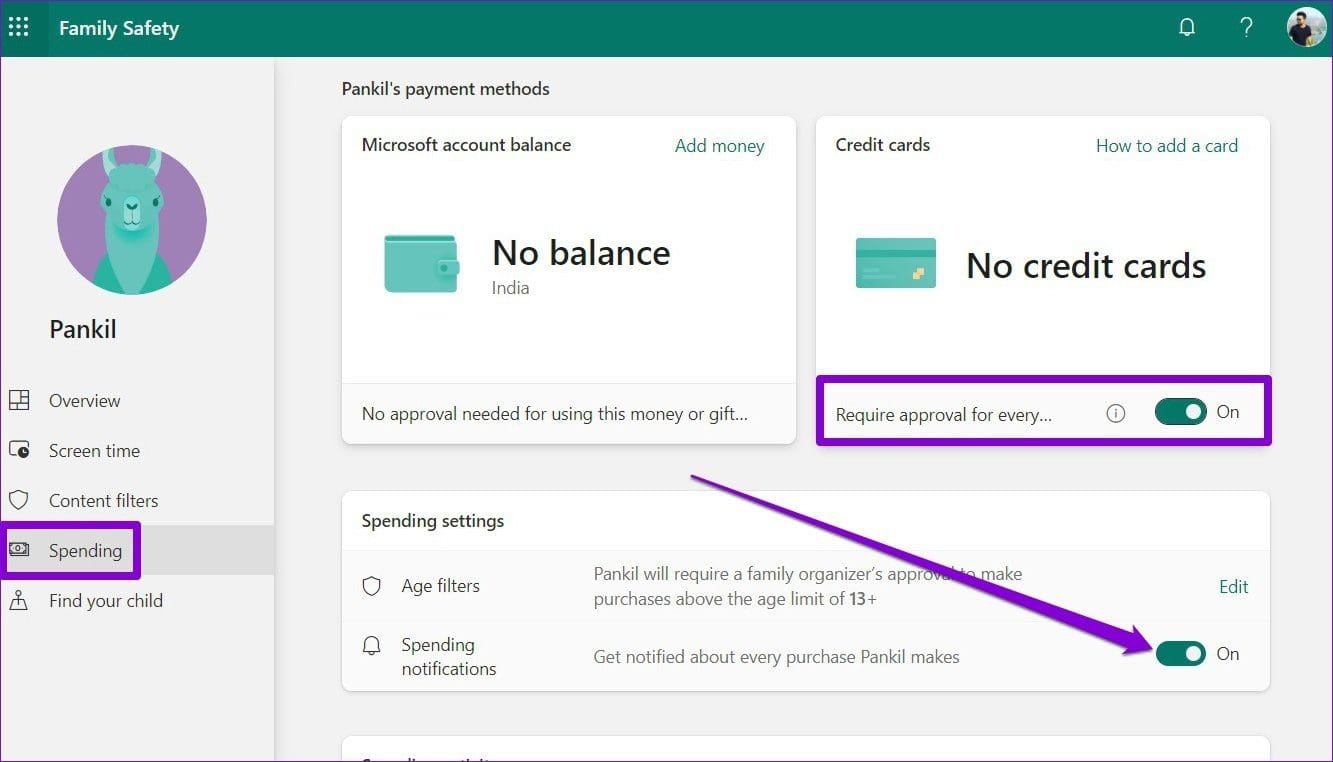Image resolution: width=1333 pixels, height=762 pixels.
Task: Edit the Age filters setting
Action: click(1234, 587)
